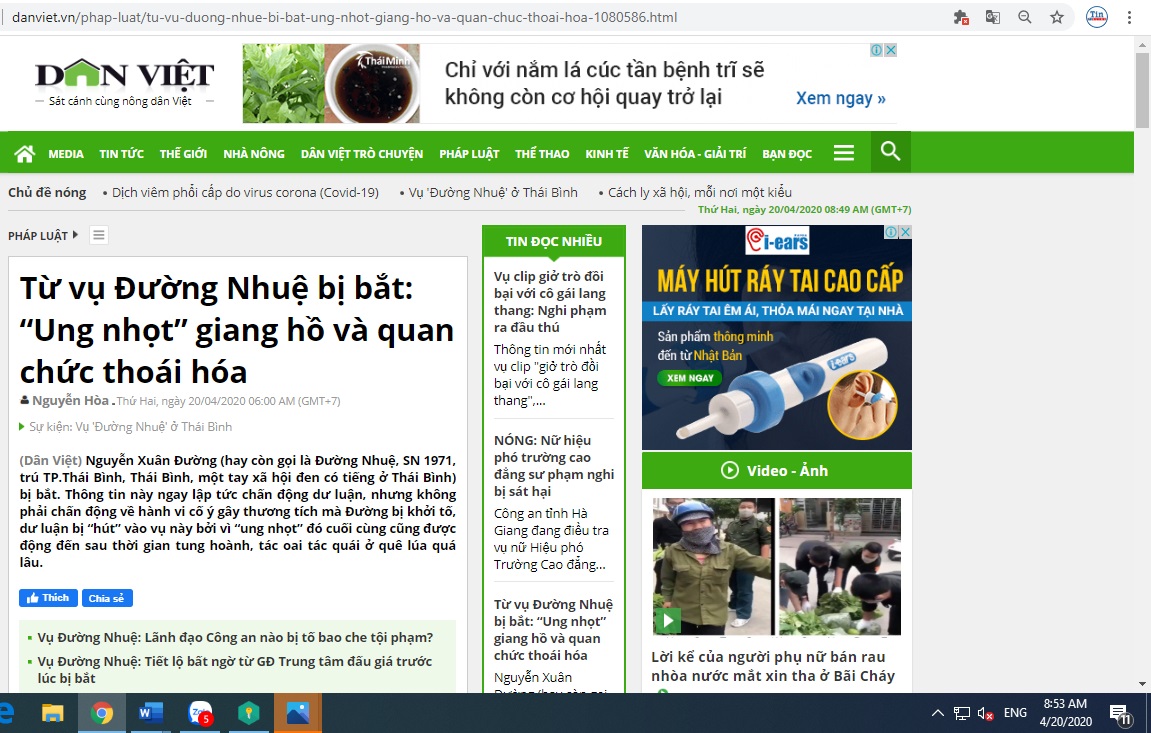
Task: Click AdChoices info icon on i-ears ad
Action: [891, 232]
